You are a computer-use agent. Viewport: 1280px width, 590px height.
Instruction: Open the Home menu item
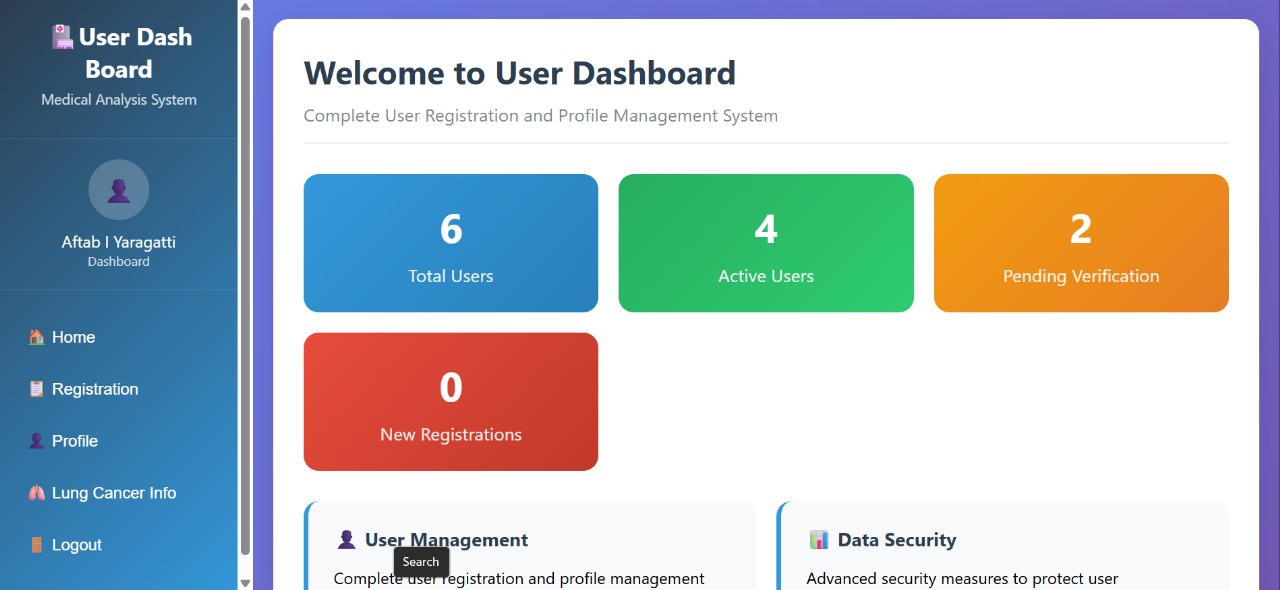pyautogui.click(x=74, y=337)
